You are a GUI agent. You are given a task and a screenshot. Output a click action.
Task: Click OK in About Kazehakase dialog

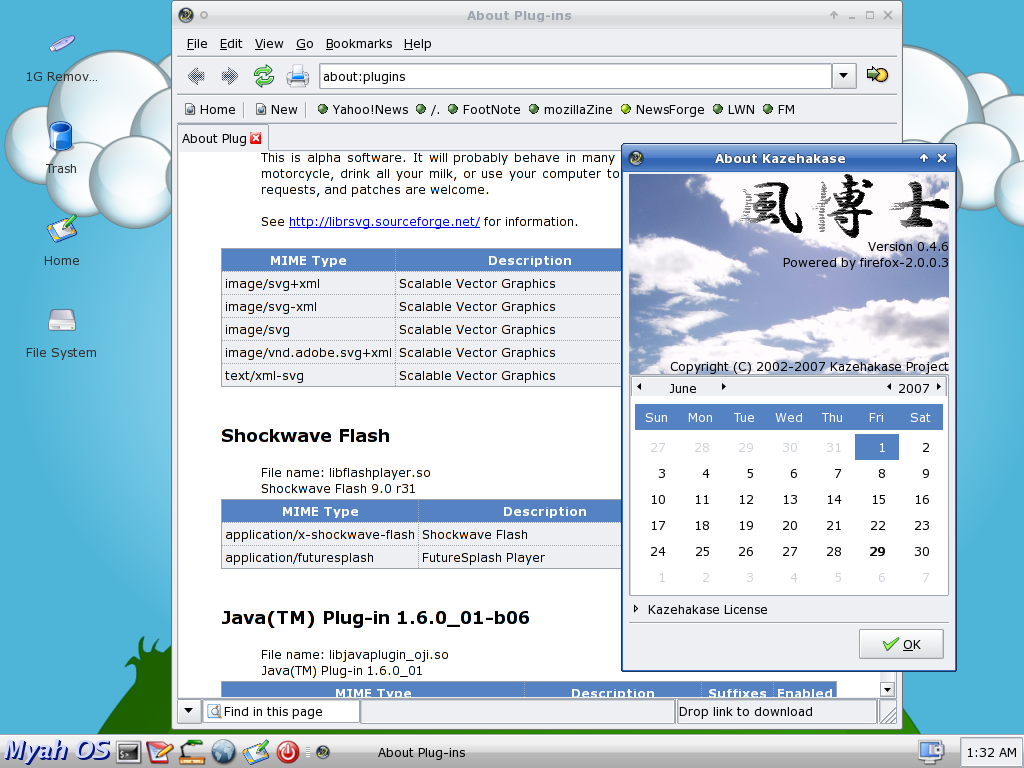pos(901,644)
